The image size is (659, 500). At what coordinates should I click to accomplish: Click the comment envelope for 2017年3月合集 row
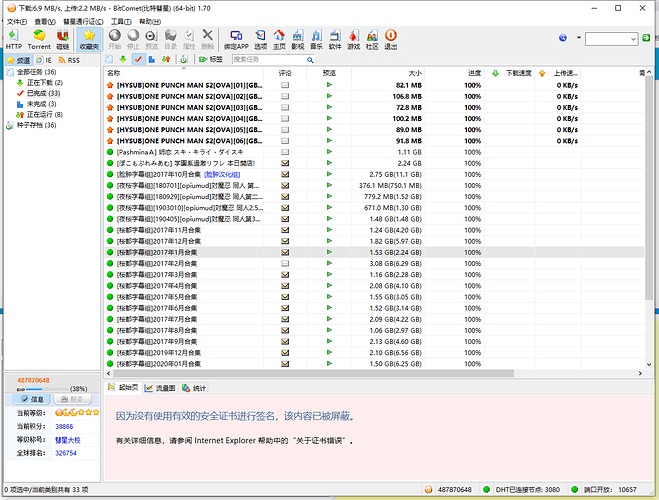[x=285, y=275]
